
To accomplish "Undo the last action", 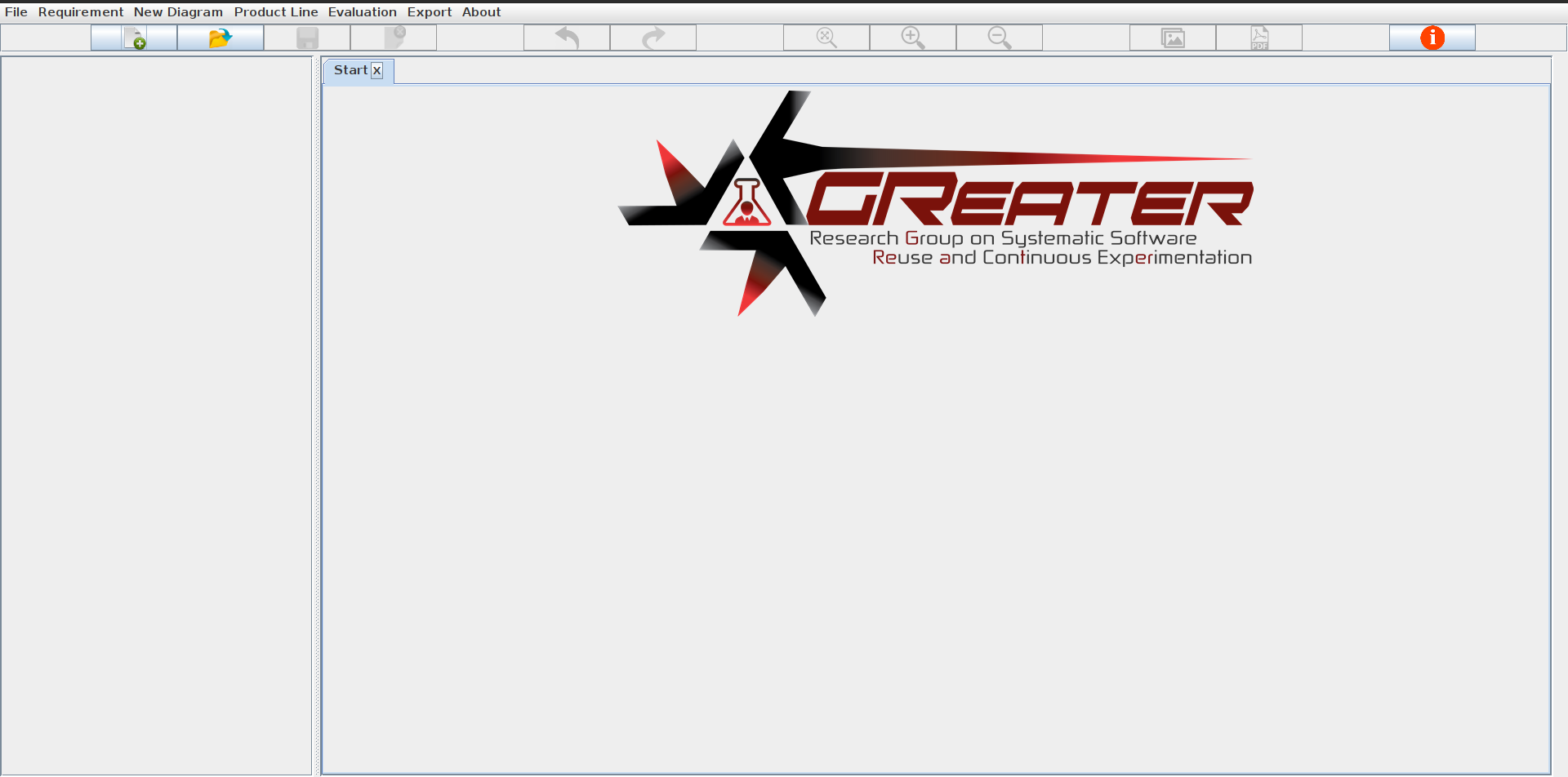I will pyautogui.click(x=566, y=37).
